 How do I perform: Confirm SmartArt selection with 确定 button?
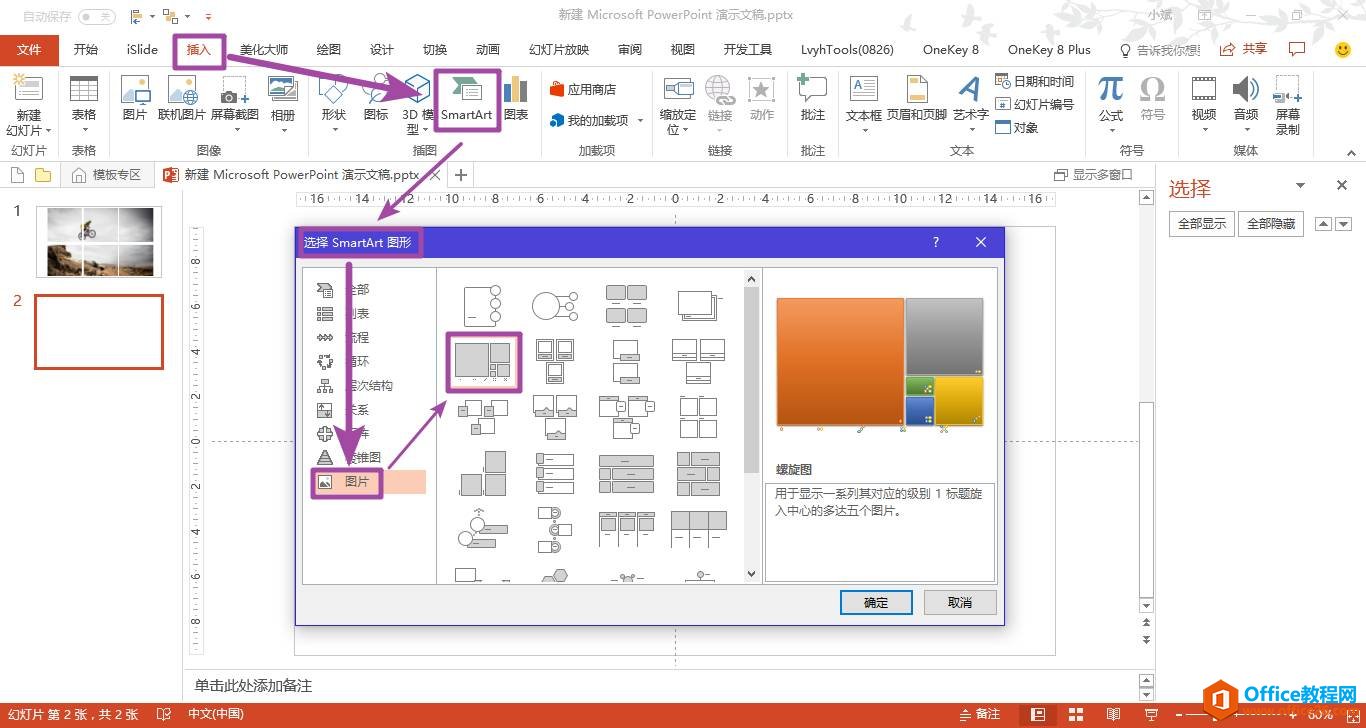coord(875,602)
